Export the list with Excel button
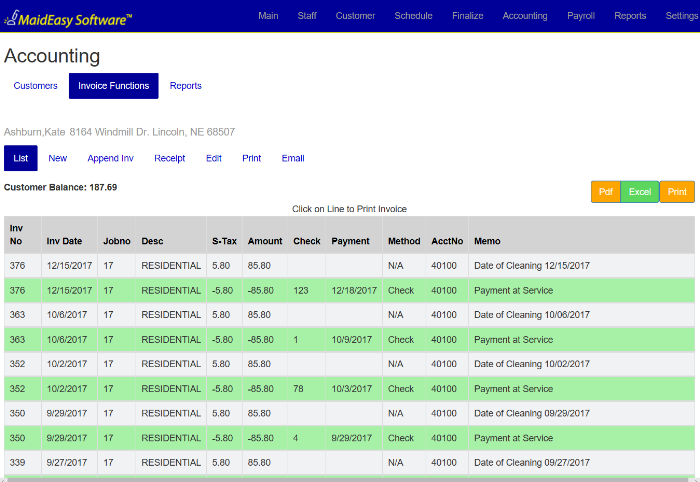 (640, 192)
